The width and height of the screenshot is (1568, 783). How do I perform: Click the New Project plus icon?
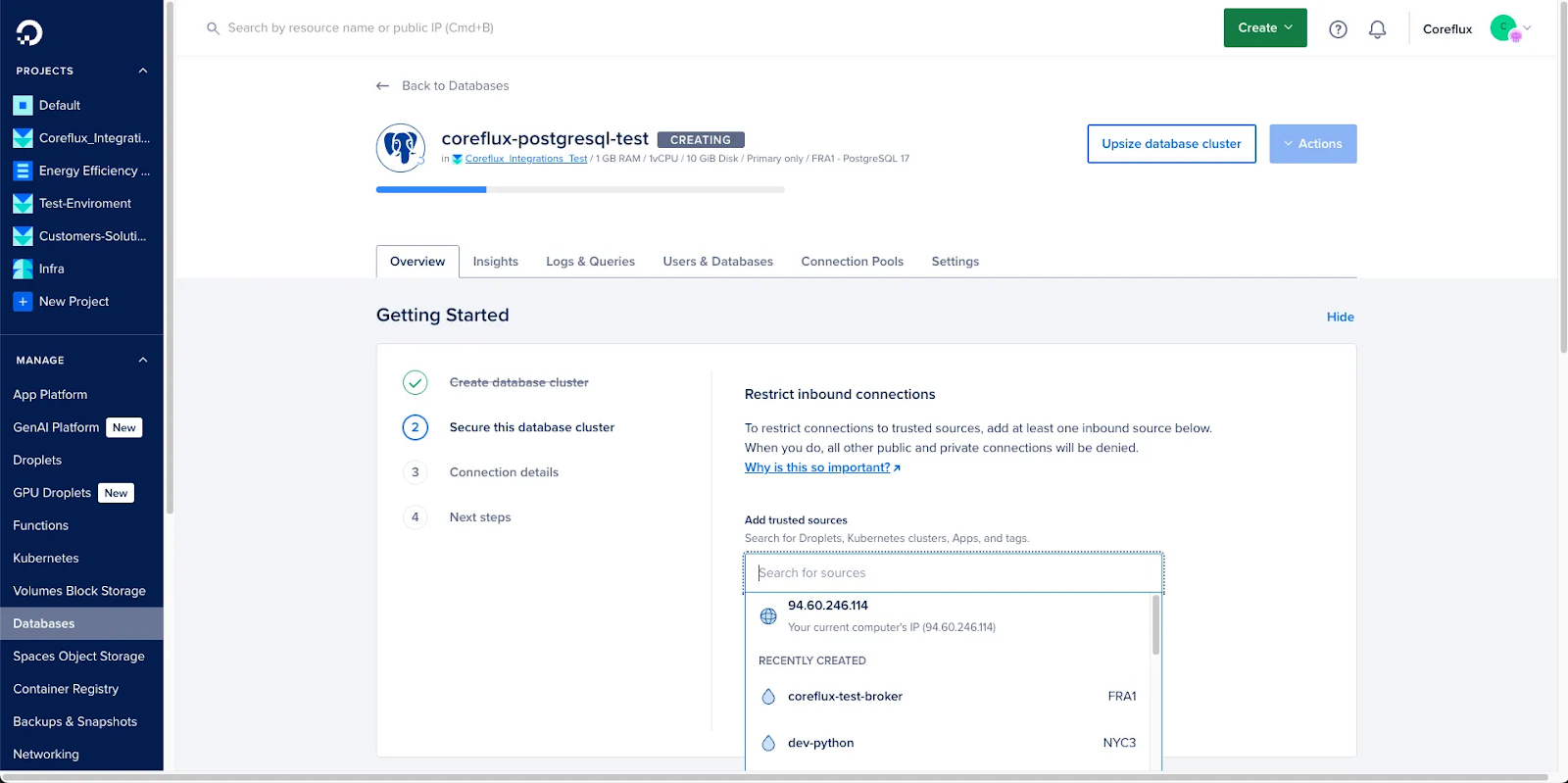tap(23, 302)
